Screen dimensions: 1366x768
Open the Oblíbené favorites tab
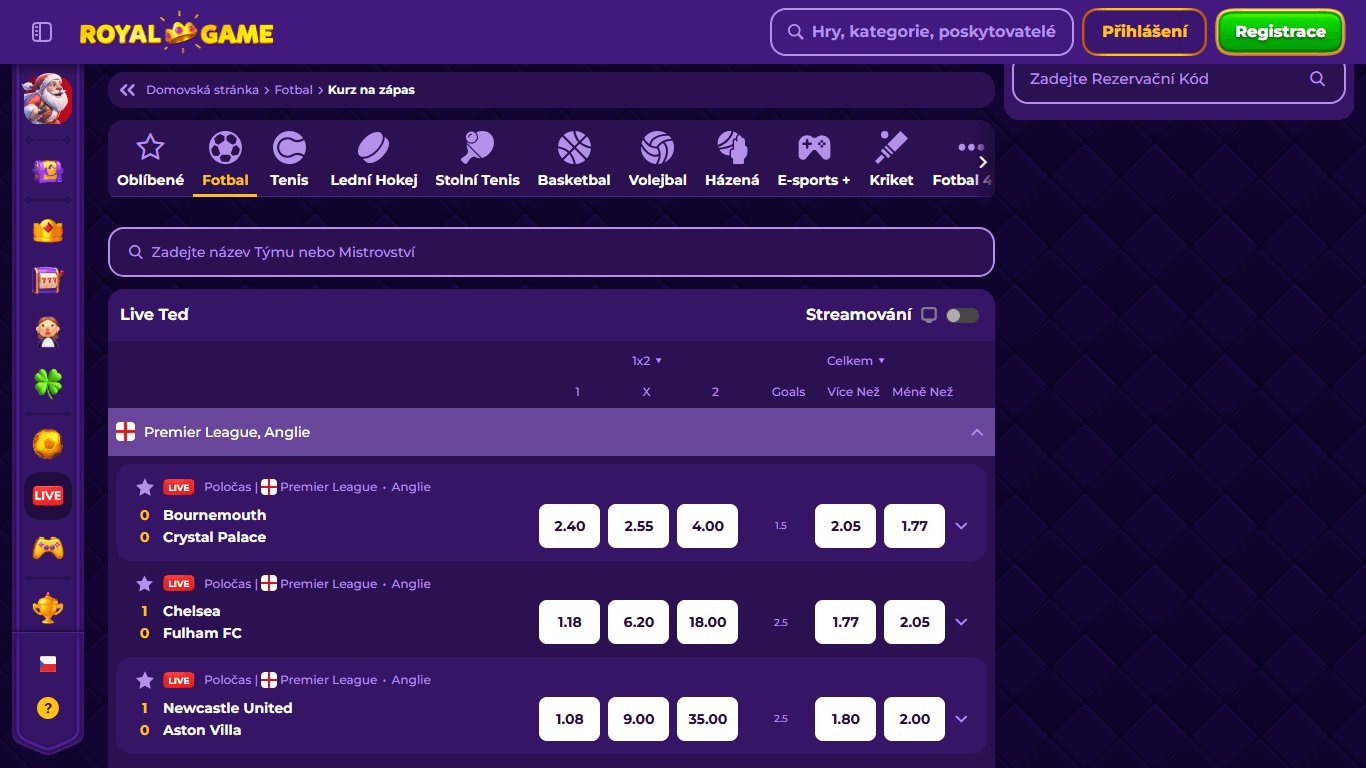(x=150, y=160)
